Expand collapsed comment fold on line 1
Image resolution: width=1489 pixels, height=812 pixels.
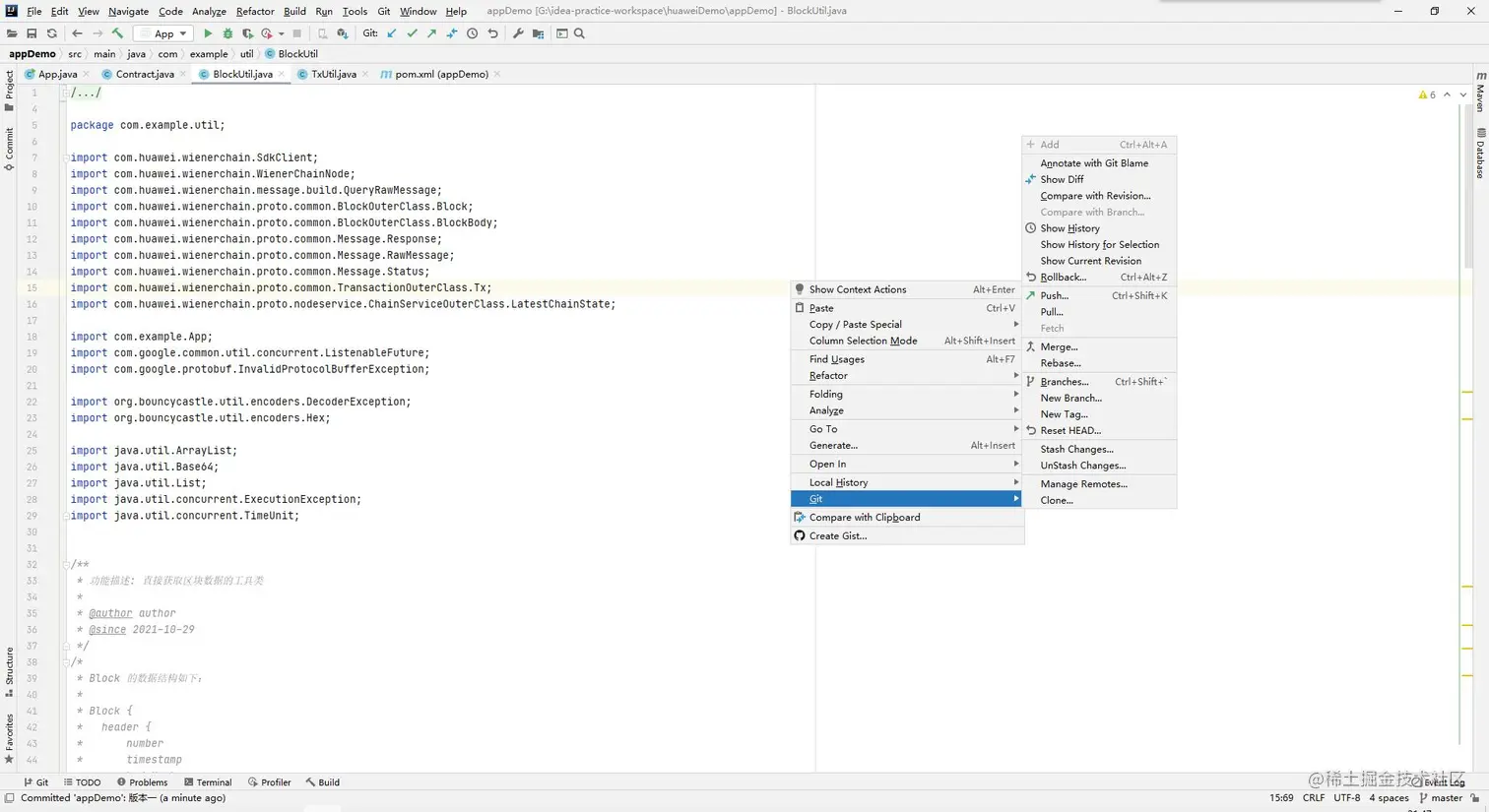click(65, 93)
